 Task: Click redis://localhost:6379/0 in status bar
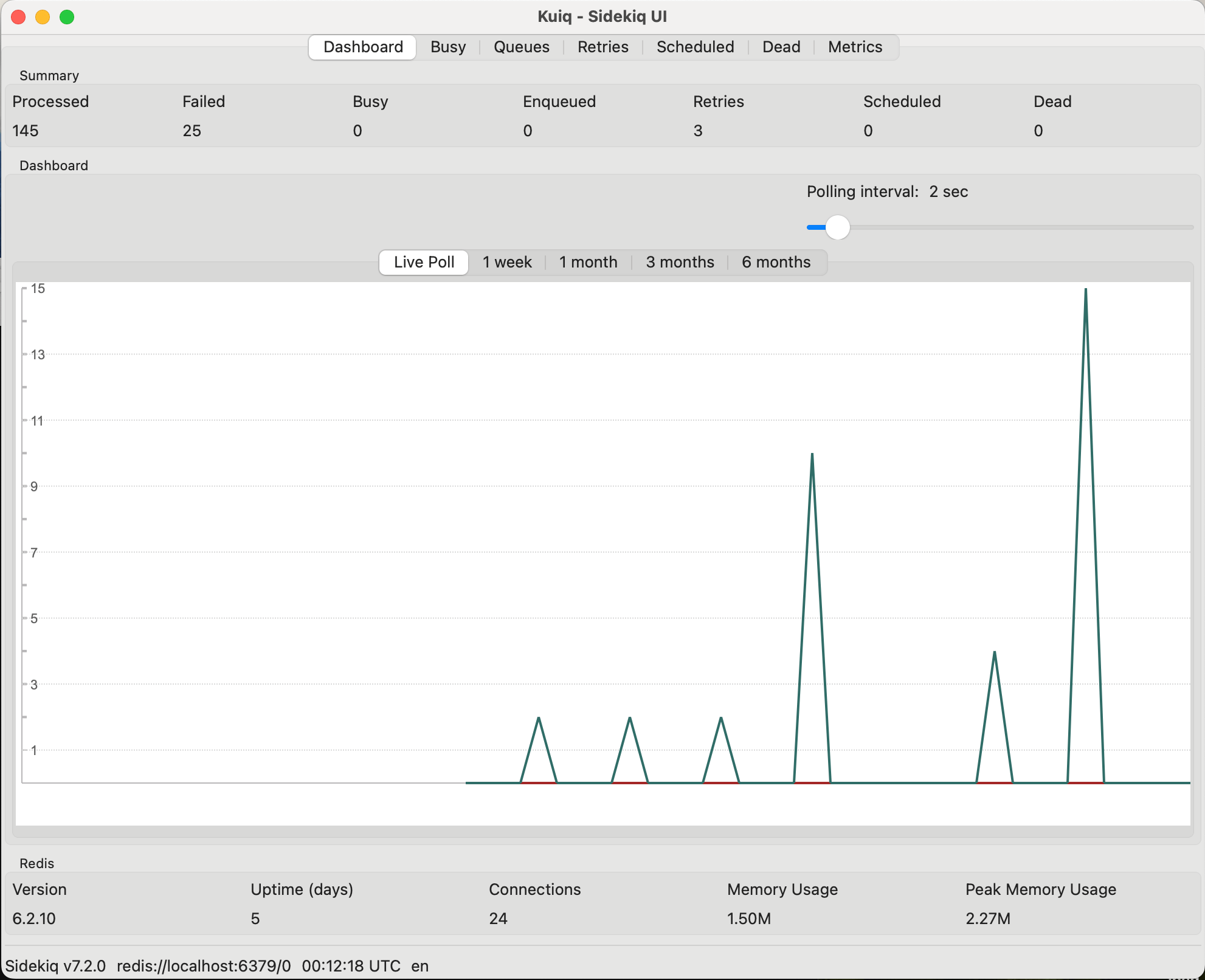point(204,966)
